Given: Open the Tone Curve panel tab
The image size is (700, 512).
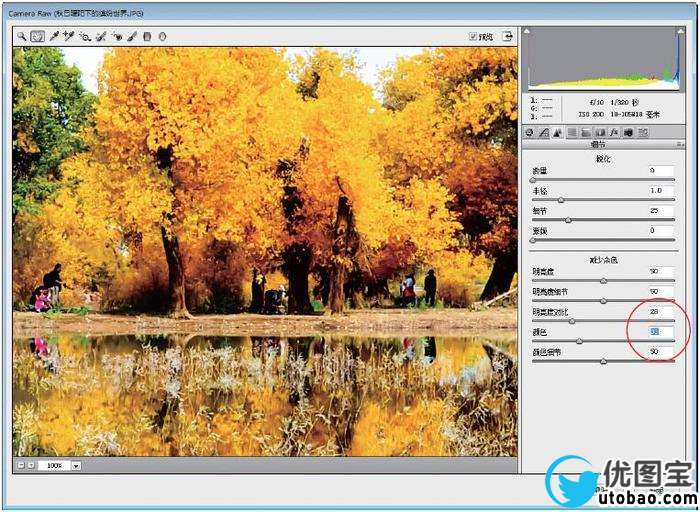Looking at the screenshot, I should [543, 133].
